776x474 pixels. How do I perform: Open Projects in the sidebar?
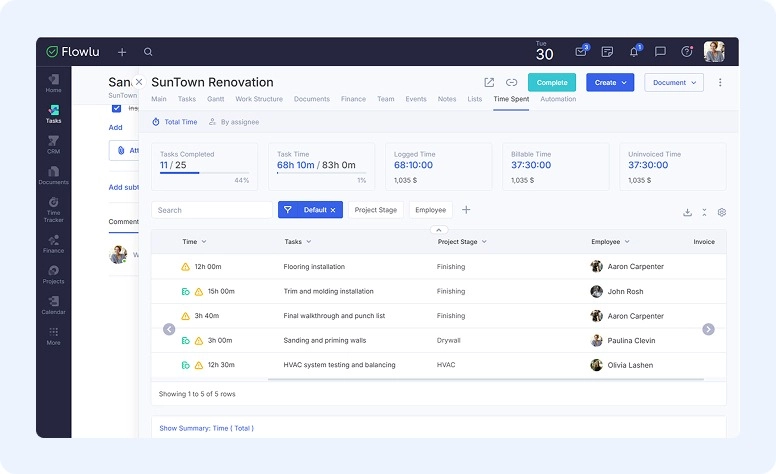pyautogui.click(x=53, y=275)
